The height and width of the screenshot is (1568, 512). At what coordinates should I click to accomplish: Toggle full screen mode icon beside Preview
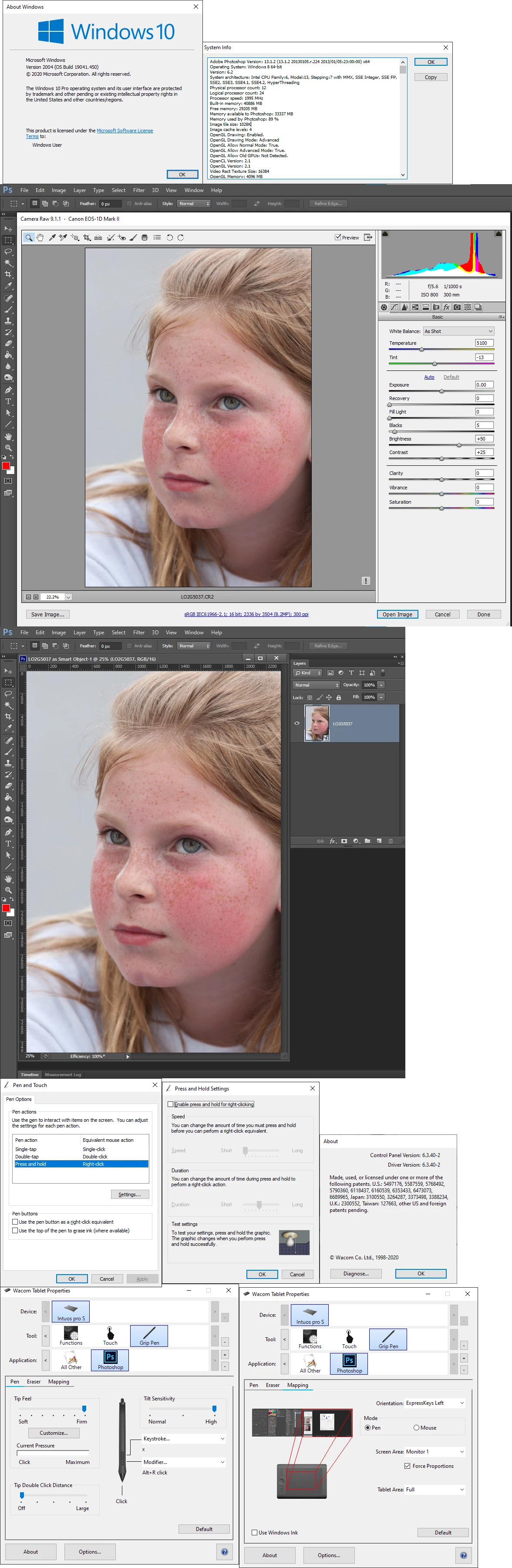click(368, 237)
